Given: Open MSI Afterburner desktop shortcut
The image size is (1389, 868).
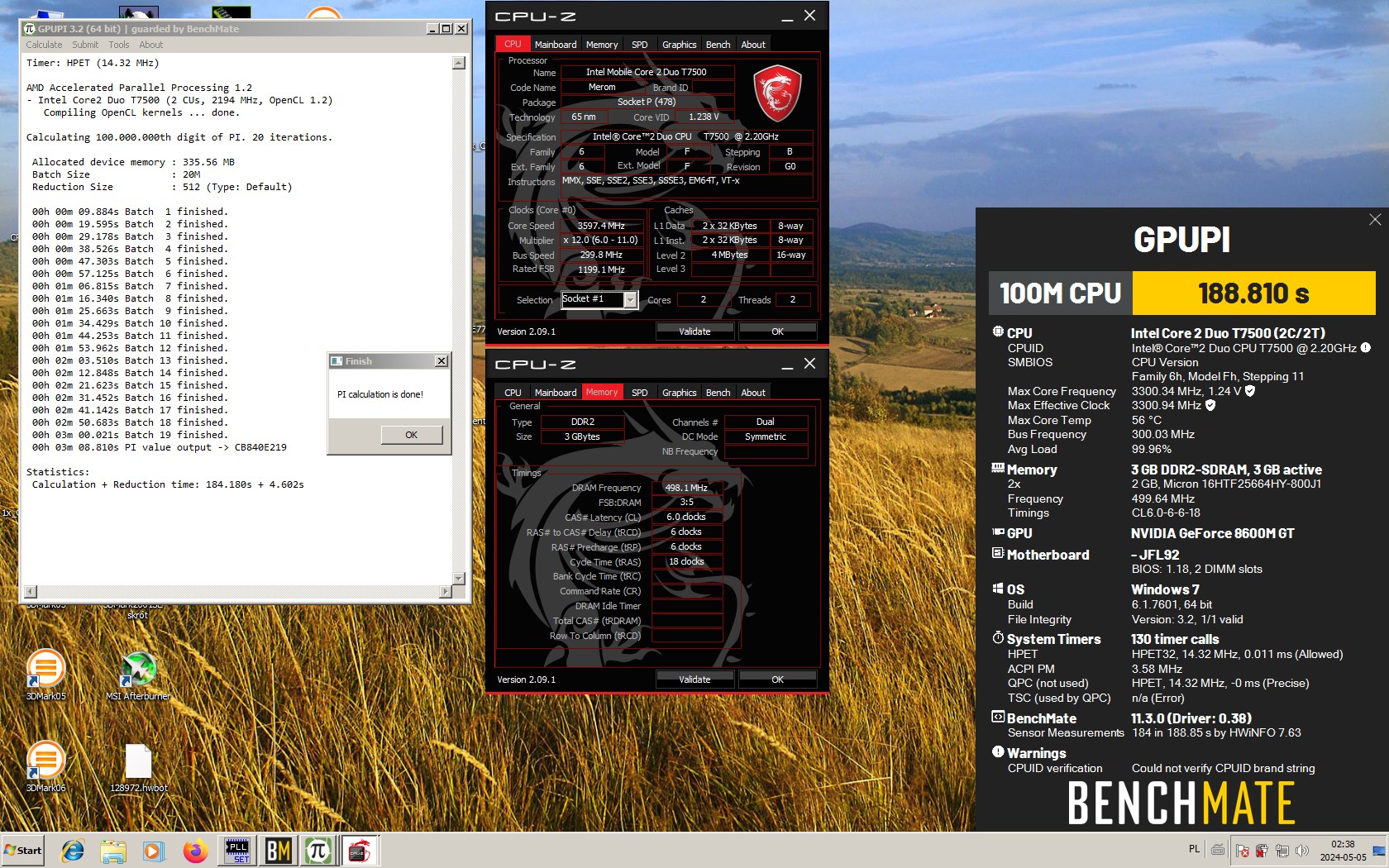Looking at the screenshot, I should point(138,675).
